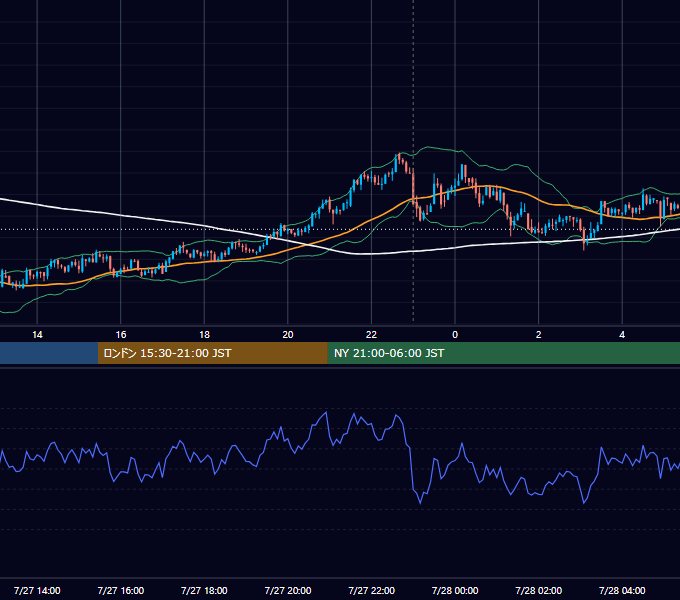Click the 7/27 18:00 date label
This screenshot has height=600, width=680.
[x=204, y=590]
